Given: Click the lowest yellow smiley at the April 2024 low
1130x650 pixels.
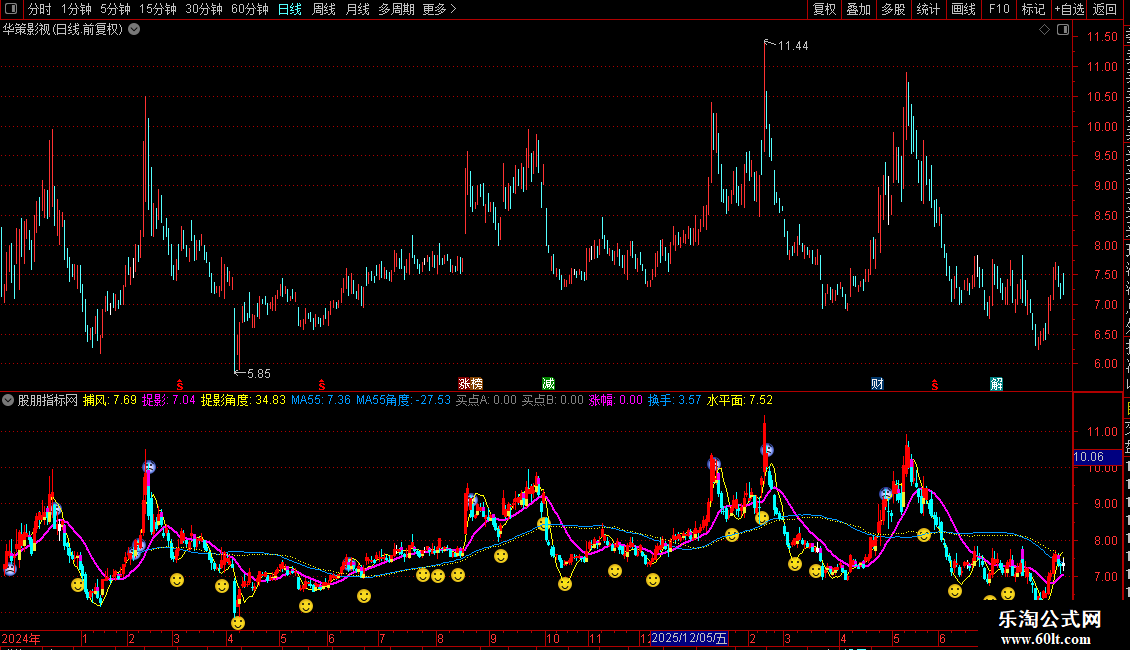Looking at the screenshot, I should tap(238, 622).
